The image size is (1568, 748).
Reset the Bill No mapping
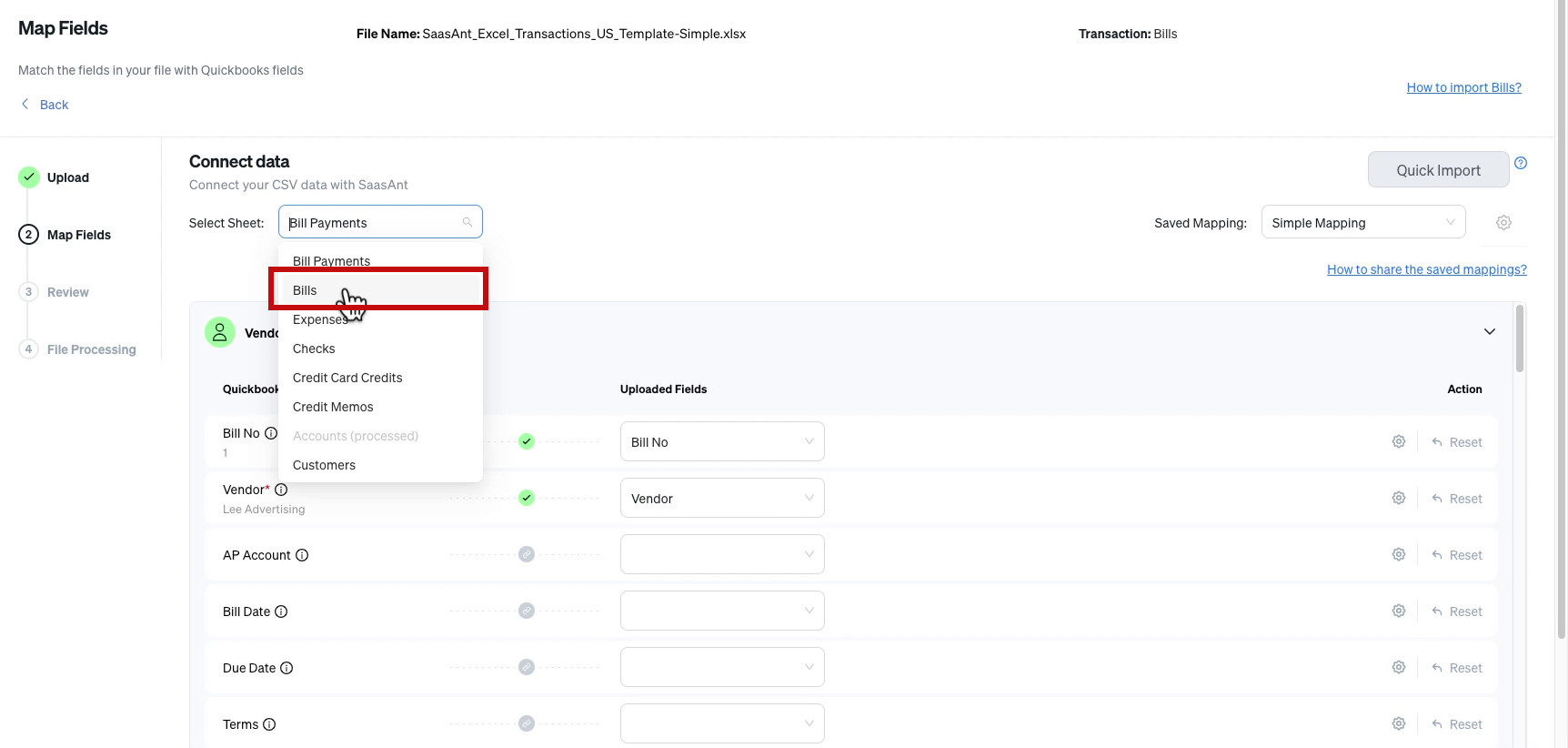[x=1457, y=442]
